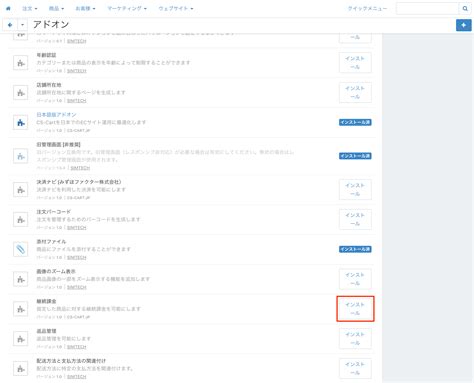Select the 注文バーコード addon title
The height and width of the screenshot is (383, 474).
54,212
